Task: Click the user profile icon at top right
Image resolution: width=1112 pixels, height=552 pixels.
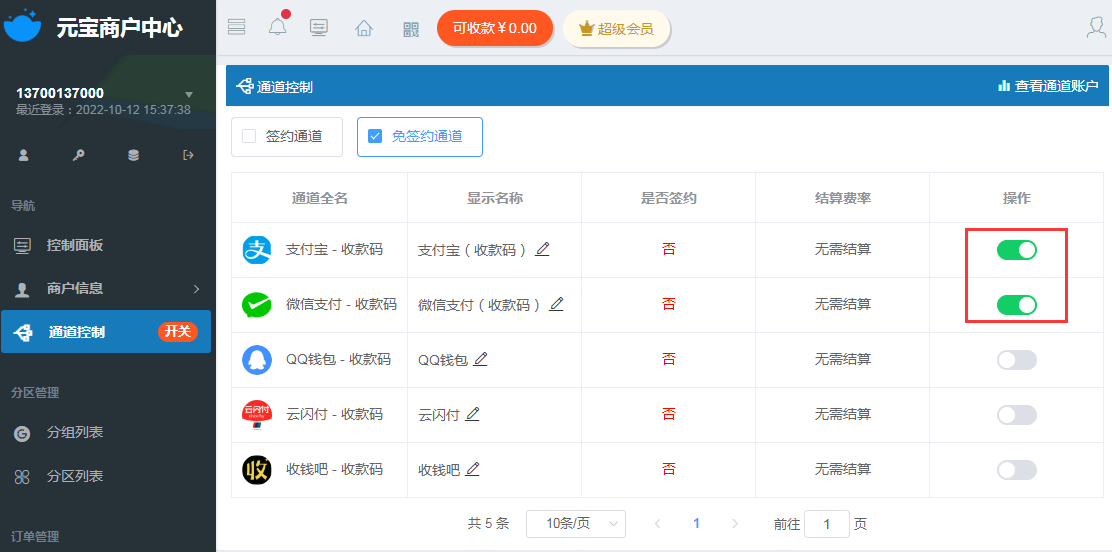Action: (x=1095, y=28)
